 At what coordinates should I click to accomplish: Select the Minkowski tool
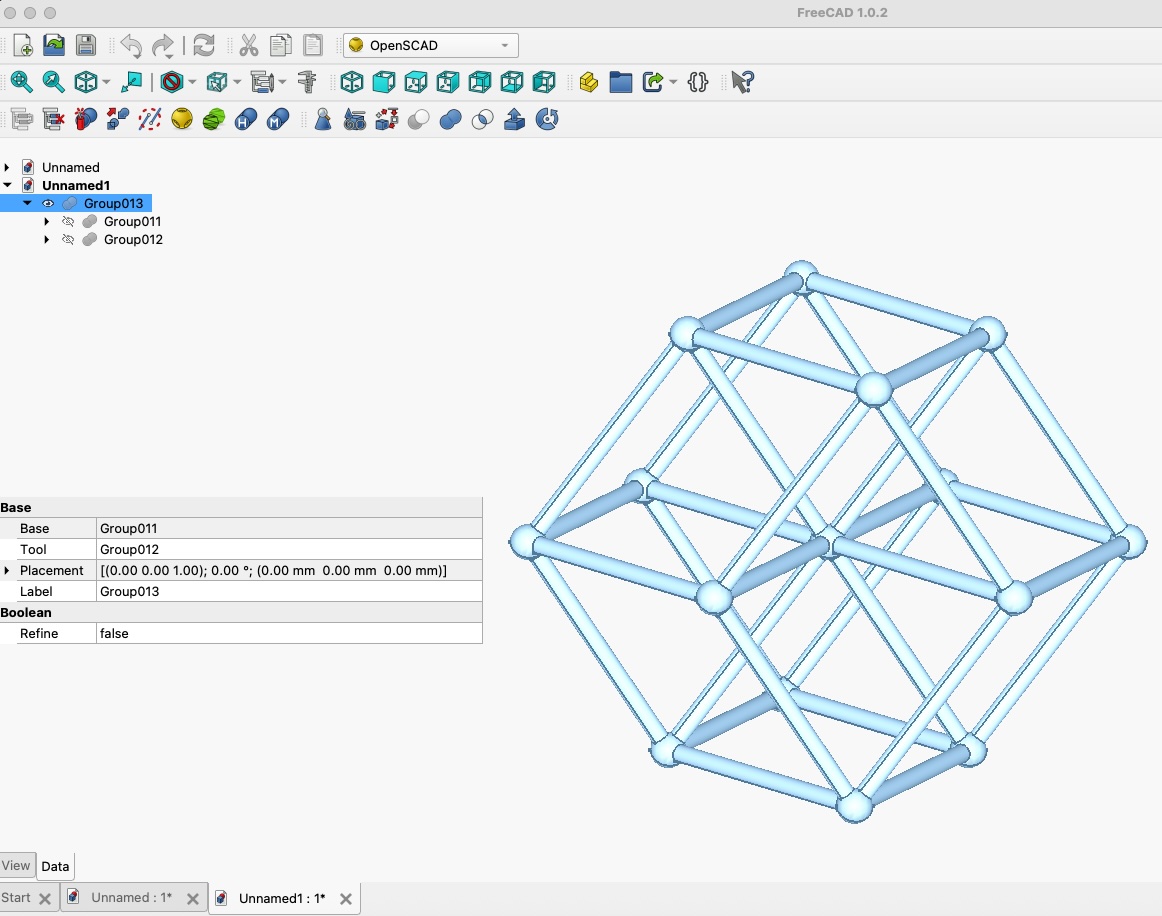(x=277, y=119)
